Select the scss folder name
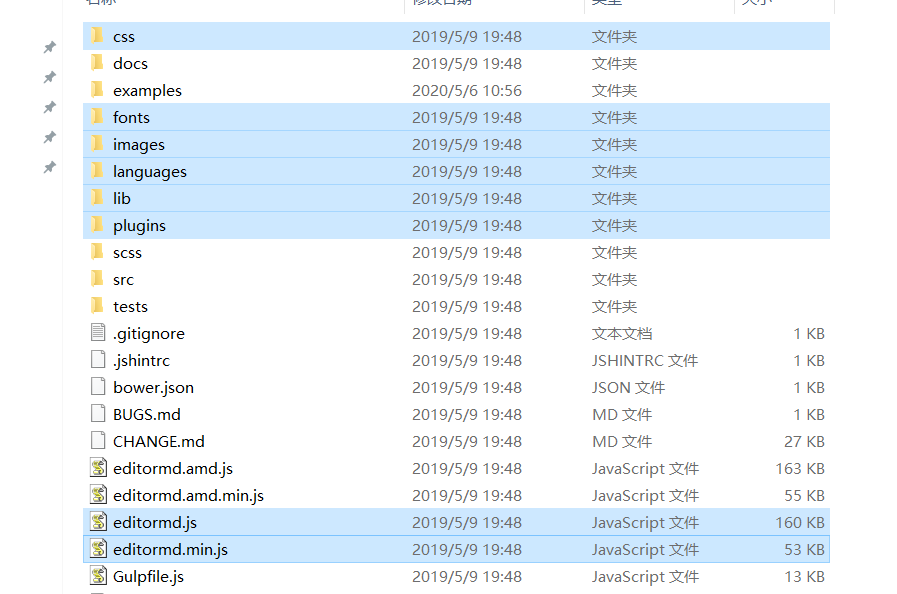This screenshot has width=897, height=594. click(128, 252)
